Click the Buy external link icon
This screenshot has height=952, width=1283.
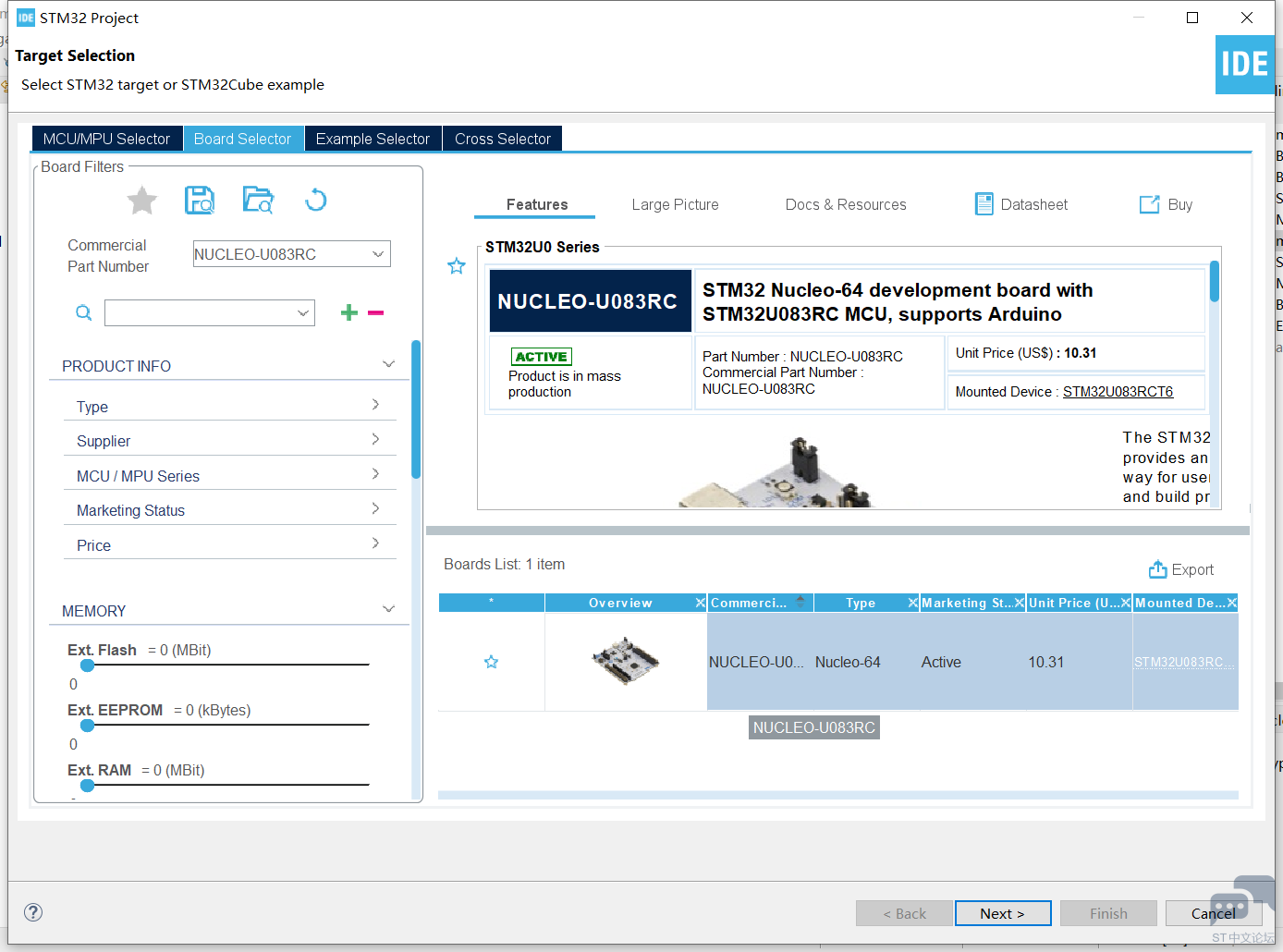[x=1149, y=204]
